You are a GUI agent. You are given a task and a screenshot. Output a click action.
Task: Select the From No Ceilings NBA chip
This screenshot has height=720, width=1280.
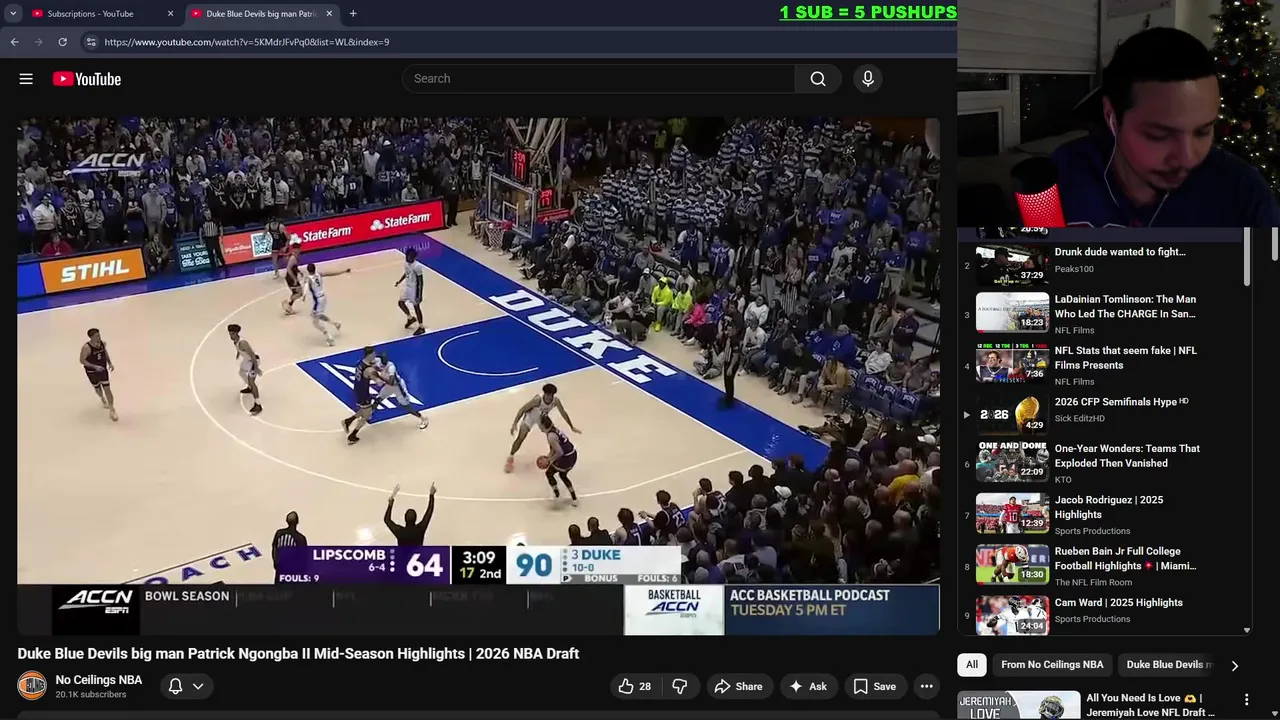click(x=1052, y=664)
